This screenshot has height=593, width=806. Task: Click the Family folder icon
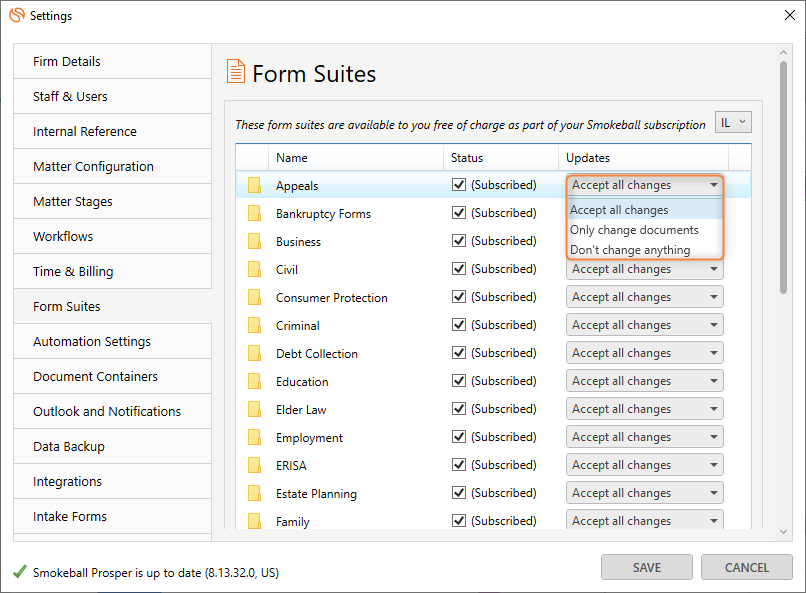tap(254, 521)
